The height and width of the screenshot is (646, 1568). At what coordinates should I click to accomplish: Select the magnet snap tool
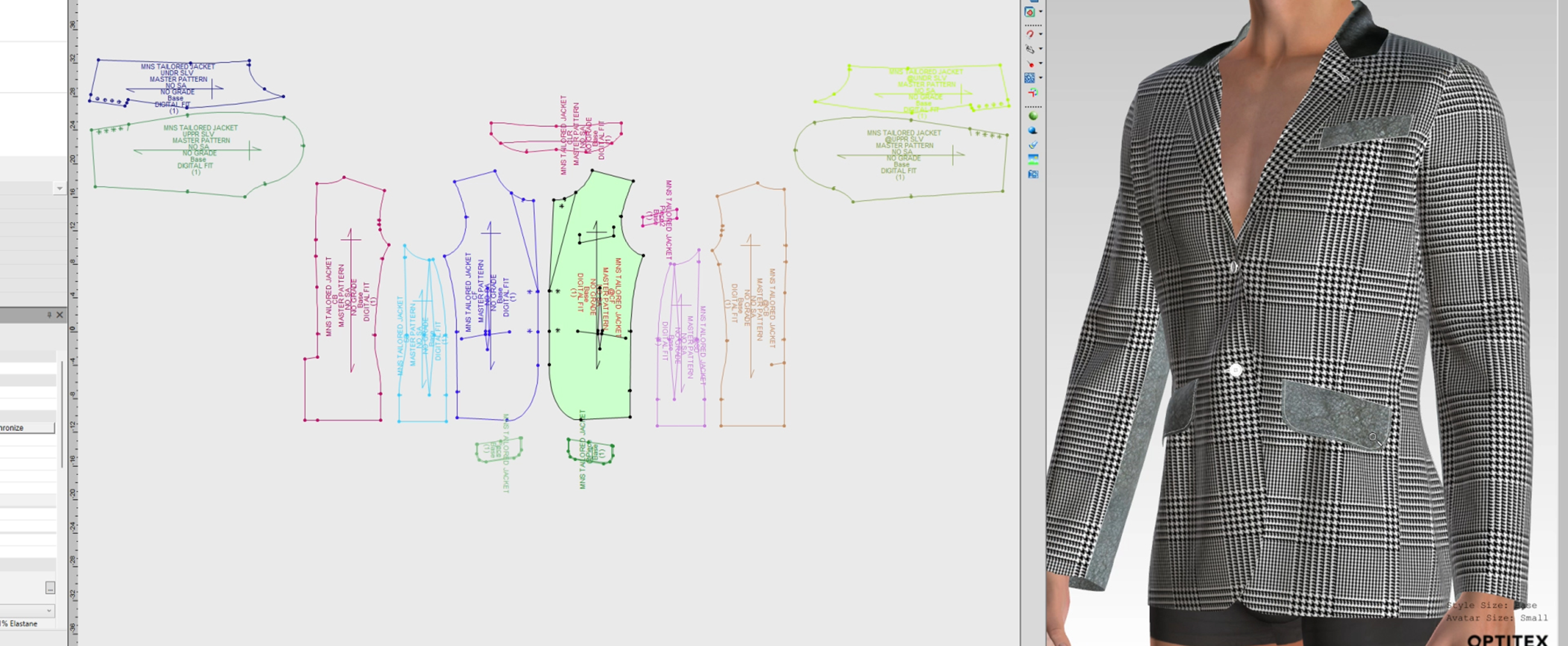(1031, 35)
